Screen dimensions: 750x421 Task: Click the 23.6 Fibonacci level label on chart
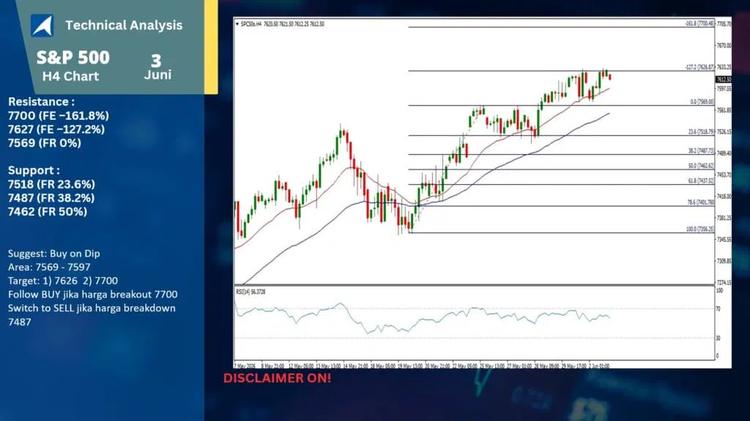pyautogui.click(x=701, y=132)
